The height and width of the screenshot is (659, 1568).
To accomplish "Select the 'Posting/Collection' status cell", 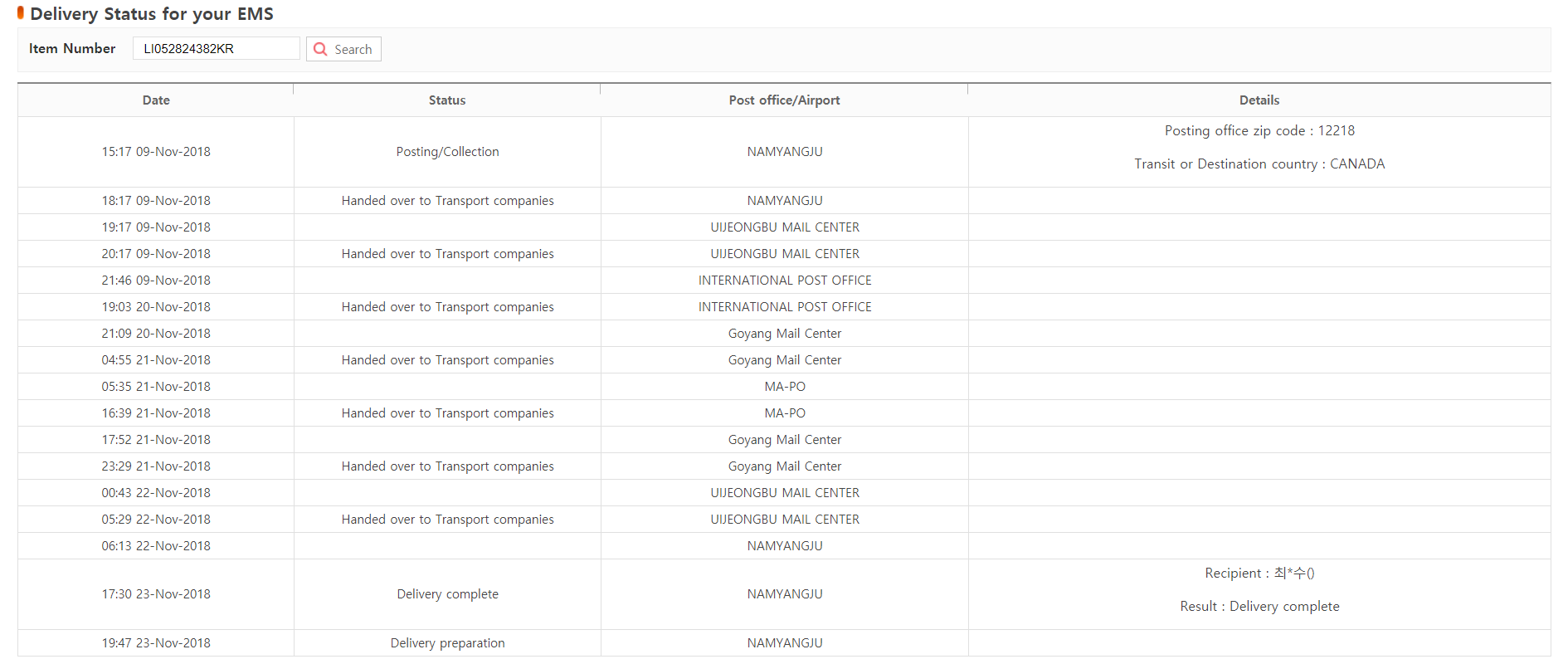I will pyautogui.click(x=447, y=152).
